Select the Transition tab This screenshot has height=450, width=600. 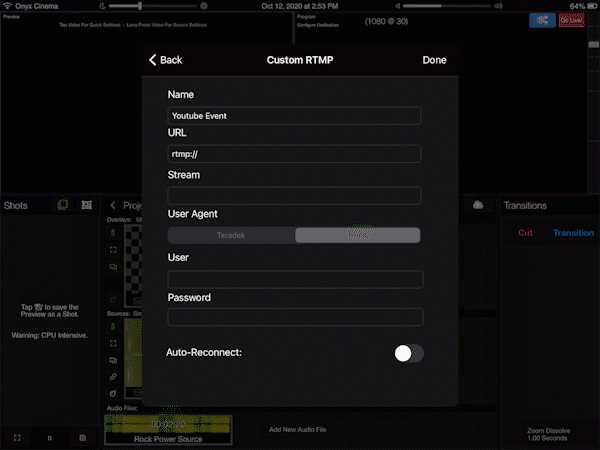tap(573, 233)
